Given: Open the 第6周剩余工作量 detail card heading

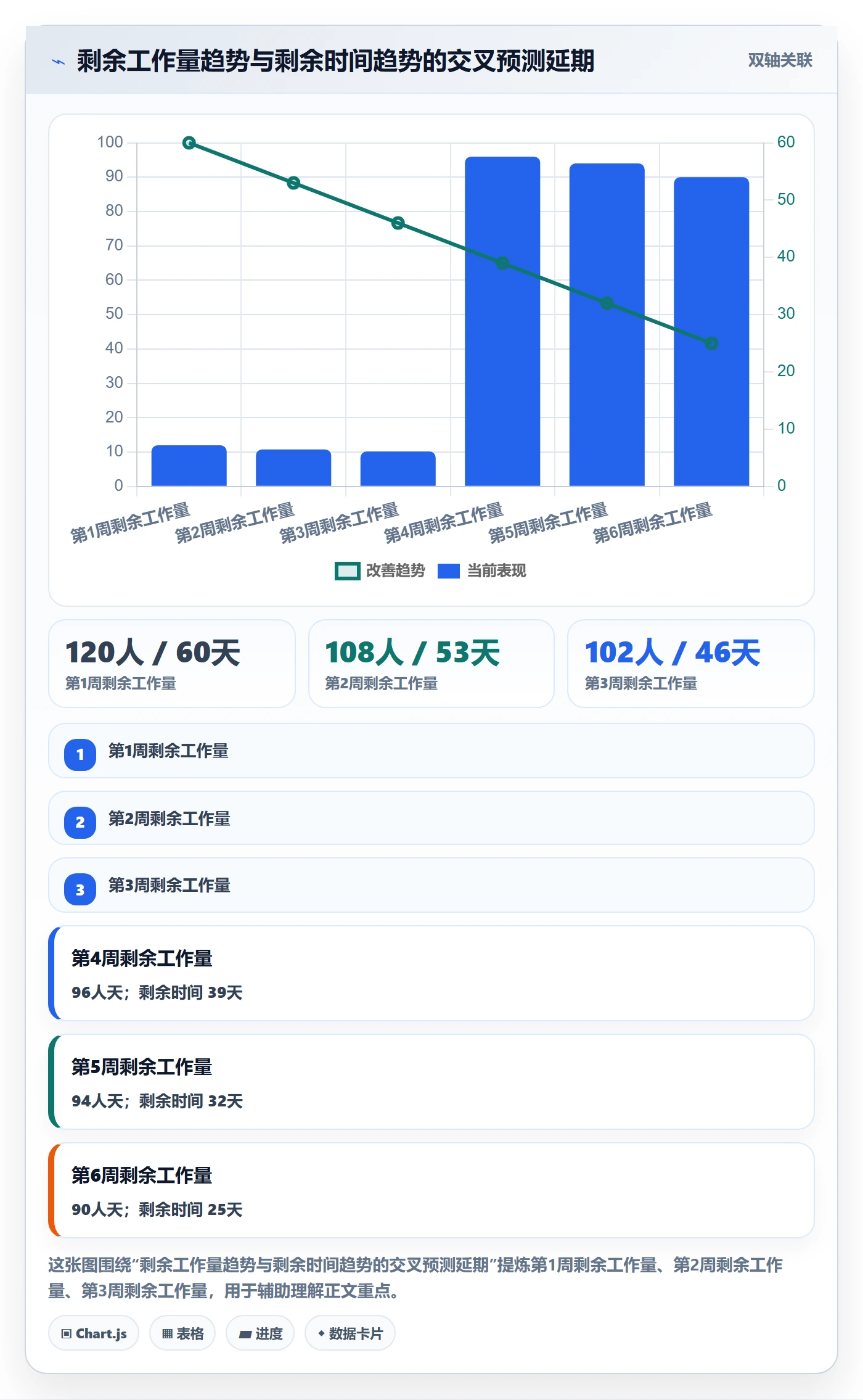Looking at the screenshot, I should pyautogui.click(x=142, y=1176).
